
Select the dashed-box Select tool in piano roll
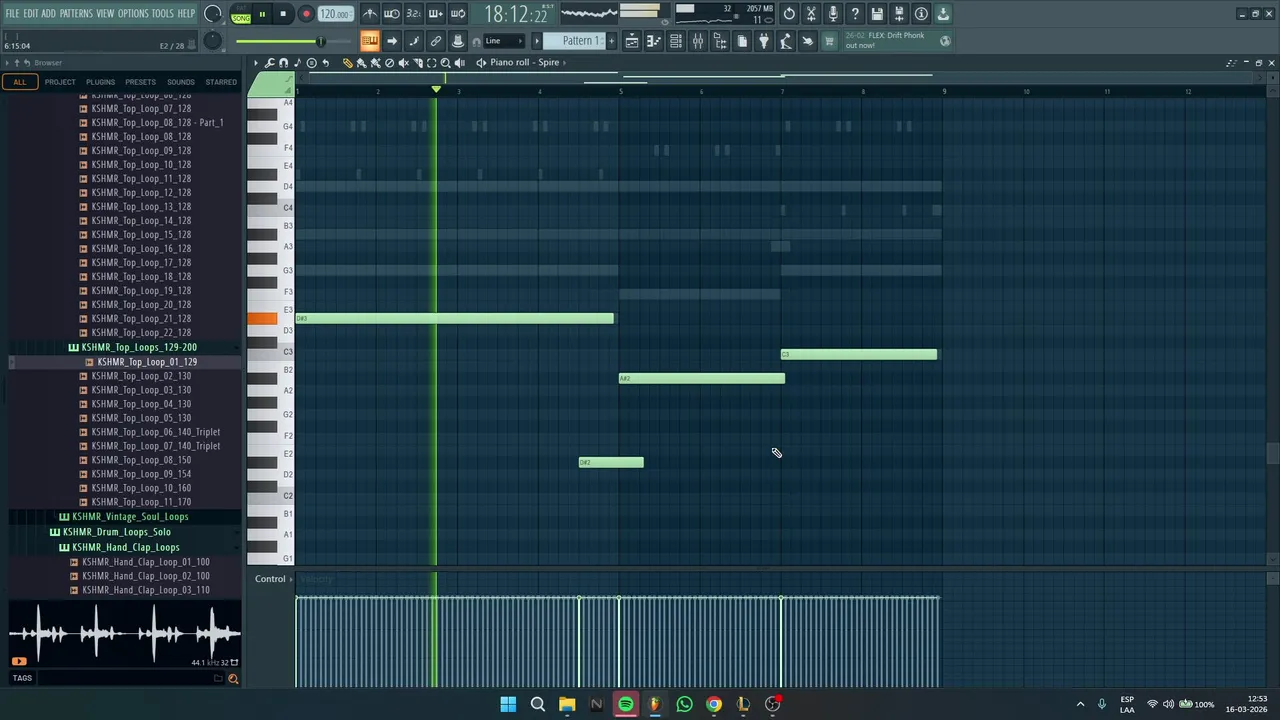point(432,62)
